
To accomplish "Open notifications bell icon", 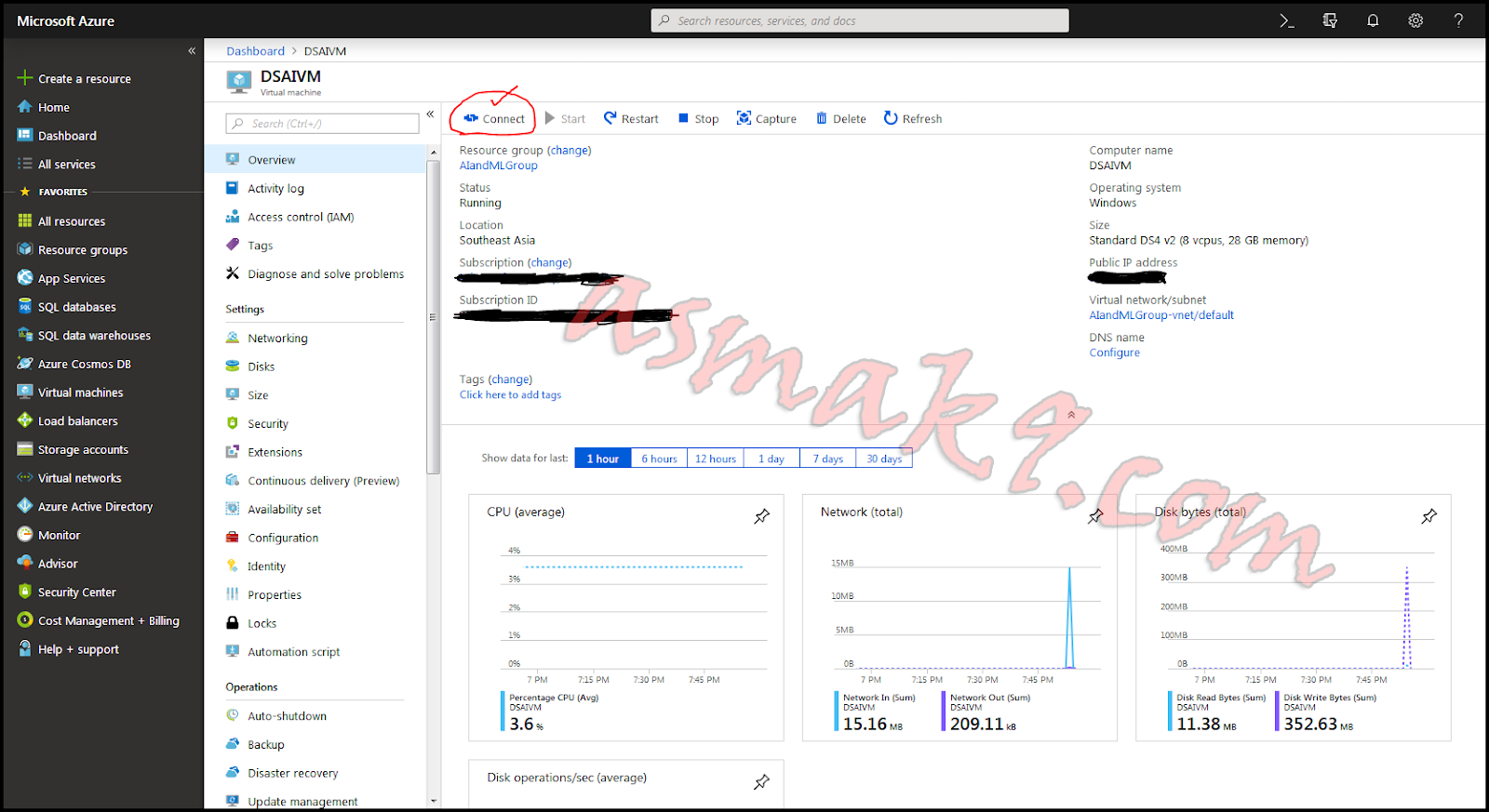I will [x=1373, y=20].
